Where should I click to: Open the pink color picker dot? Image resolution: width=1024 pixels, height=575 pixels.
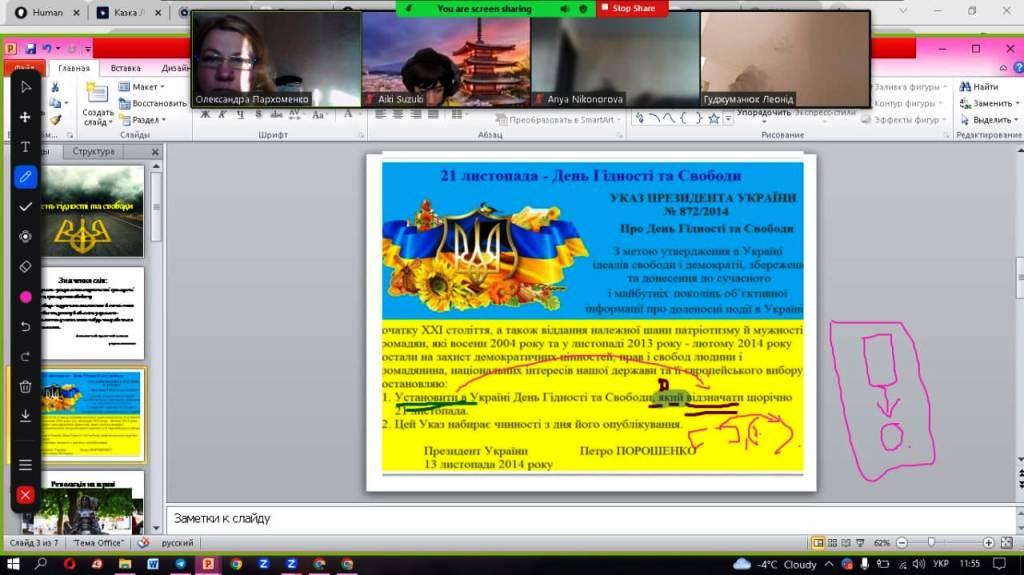[25, 297]
